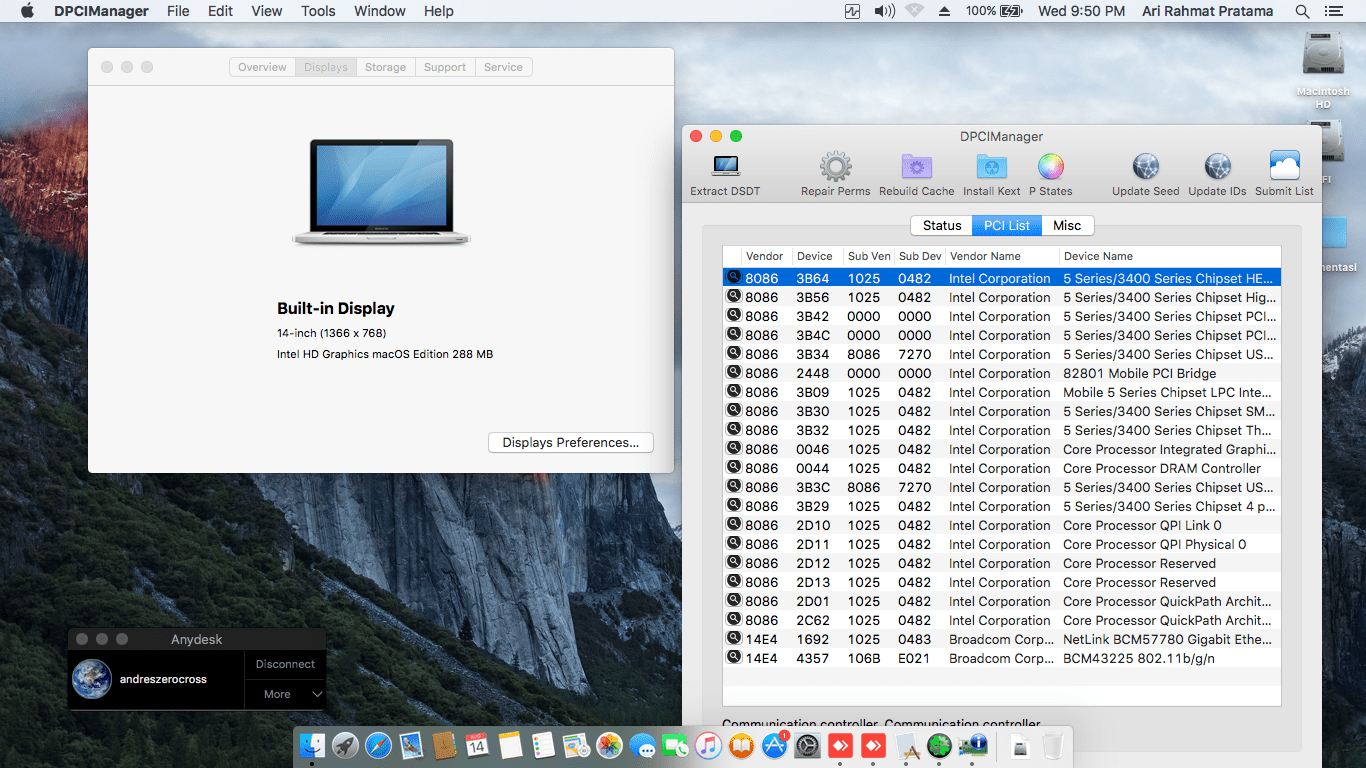1366x768 pixels.
Task: Open the Window menu
Action: click(x=380, y=11)
